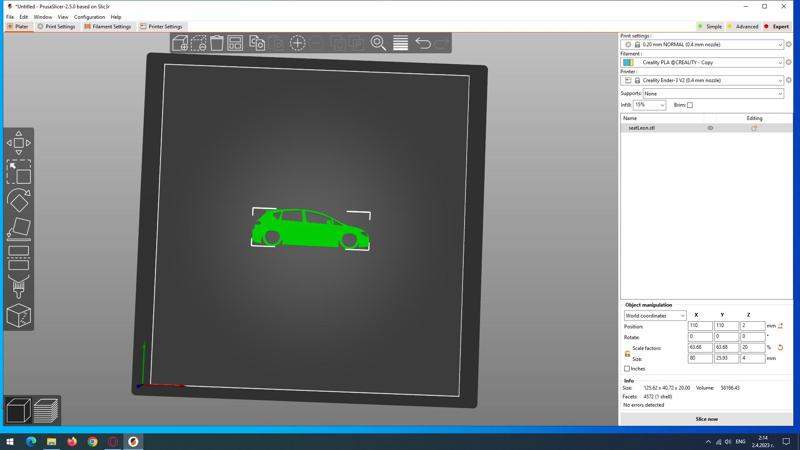Click the Undo arrow toolbar icon
Viewport: 800px width, 450px height.
coord(423,43)
